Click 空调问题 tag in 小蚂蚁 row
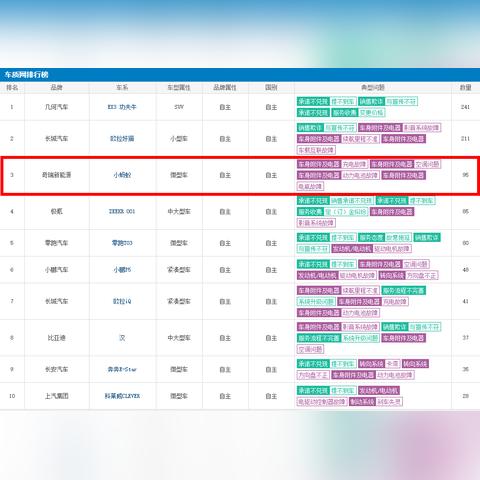This screenshot has width=480, height=480. tap(428, 164)
